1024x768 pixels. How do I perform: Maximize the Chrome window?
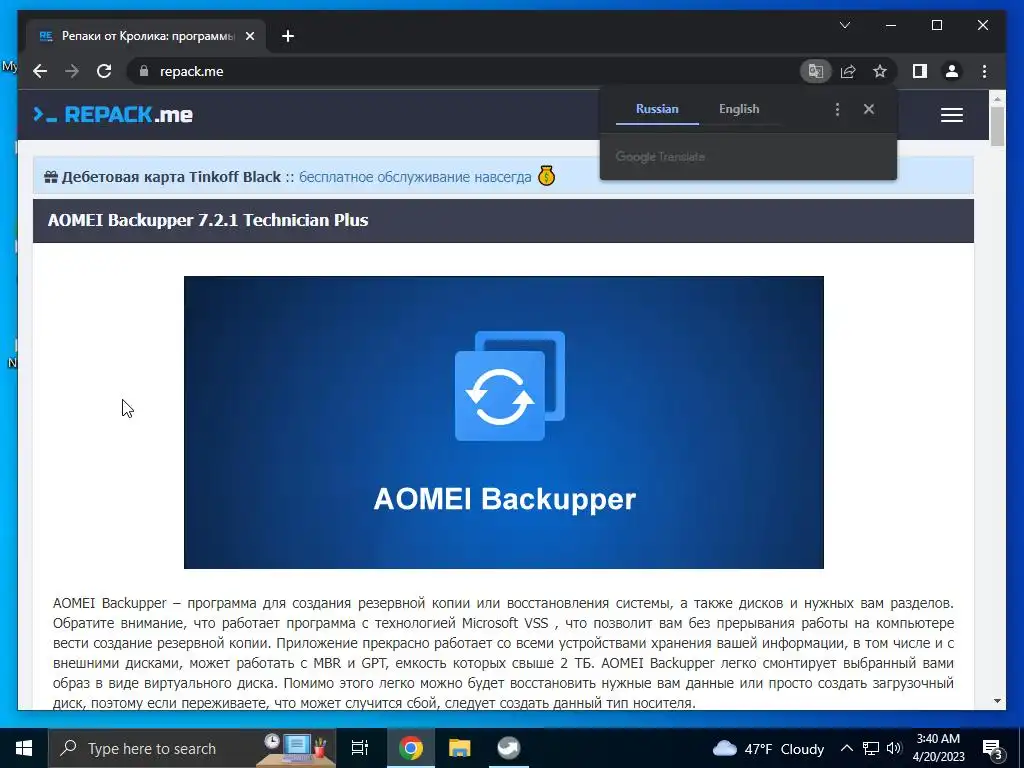point(936,25)
